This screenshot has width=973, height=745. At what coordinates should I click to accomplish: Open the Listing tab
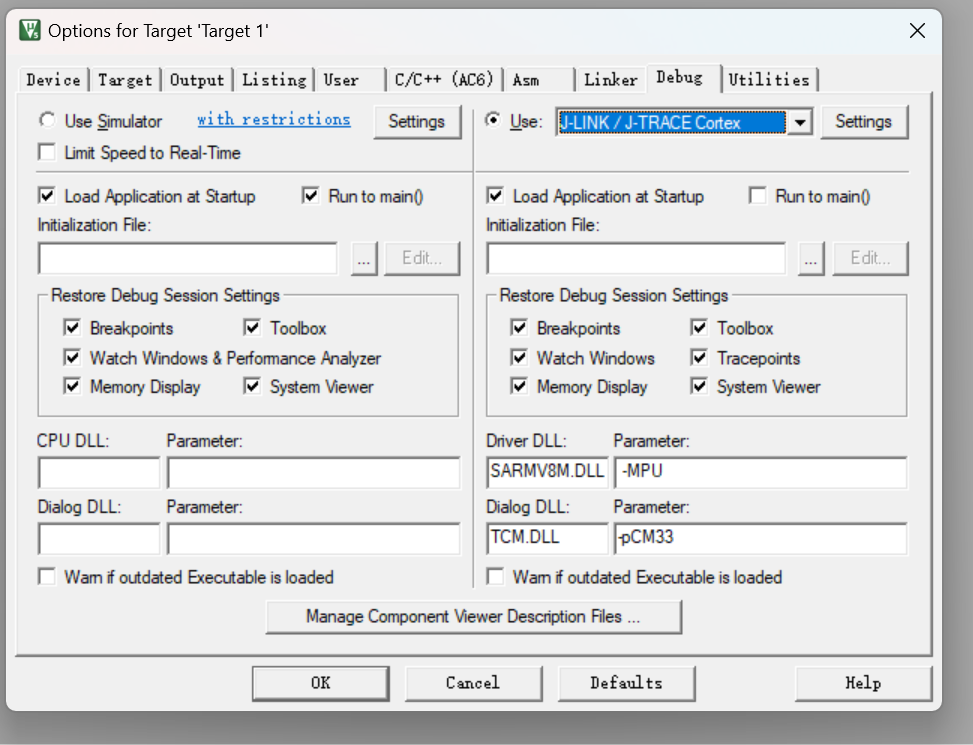pyautogui.click(x=274, y=80)
